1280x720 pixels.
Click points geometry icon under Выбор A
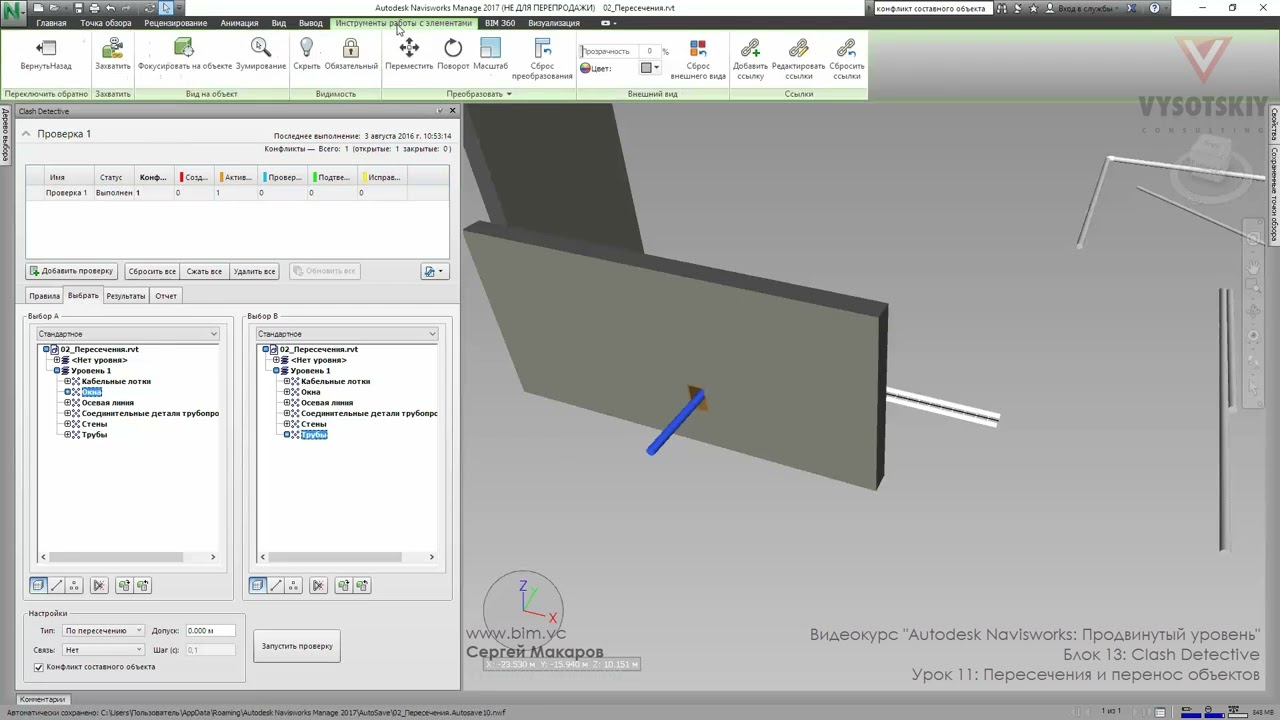pos(74,585)
